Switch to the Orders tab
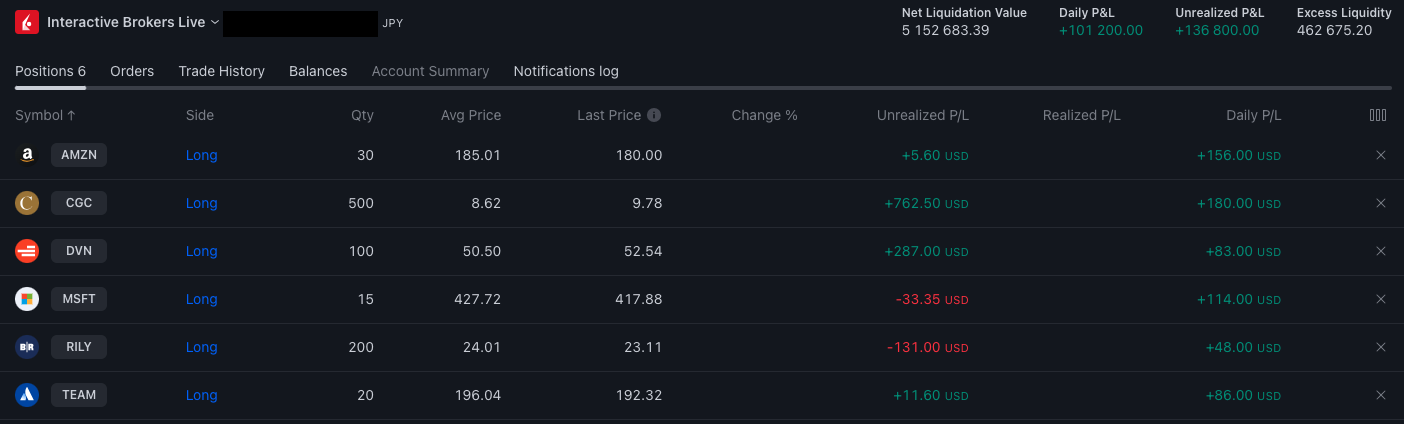Screen dimensions: 1404x424 point(132,71)
